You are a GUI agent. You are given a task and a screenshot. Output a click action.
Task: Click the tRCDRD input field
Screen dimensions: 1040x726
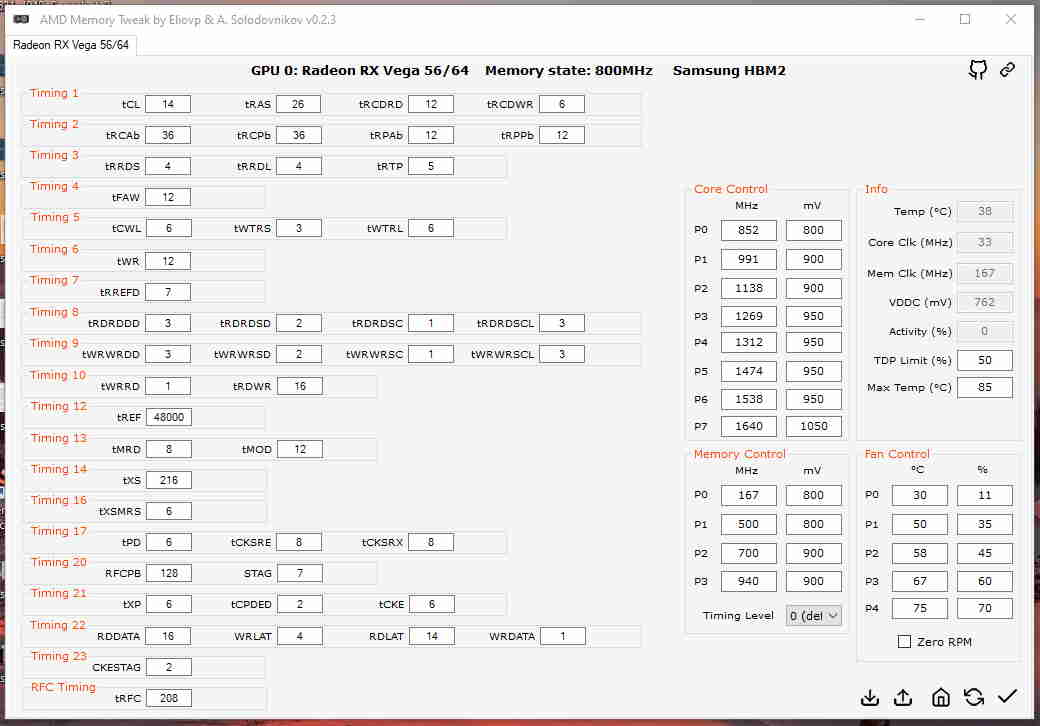click(x=431, y=104)
